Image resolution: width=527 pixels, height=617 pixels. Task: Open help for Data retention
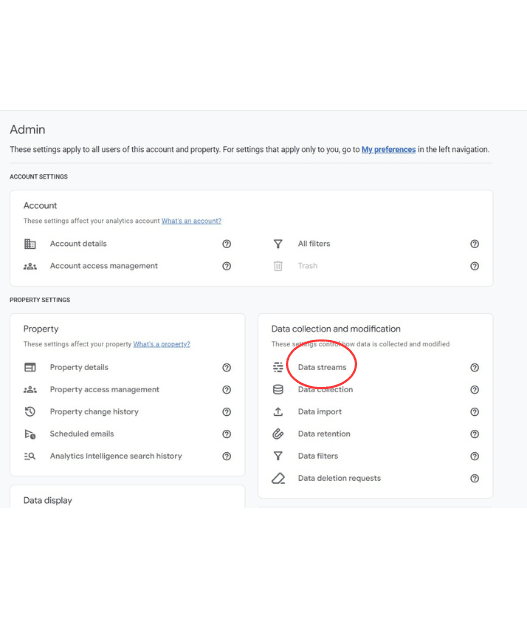click(475, 434)
